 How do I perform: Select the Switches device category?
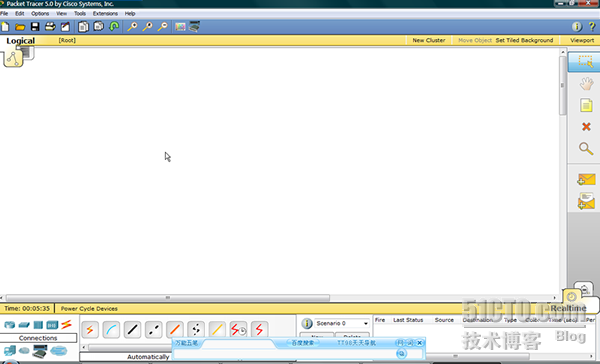(x=24, y=325)
